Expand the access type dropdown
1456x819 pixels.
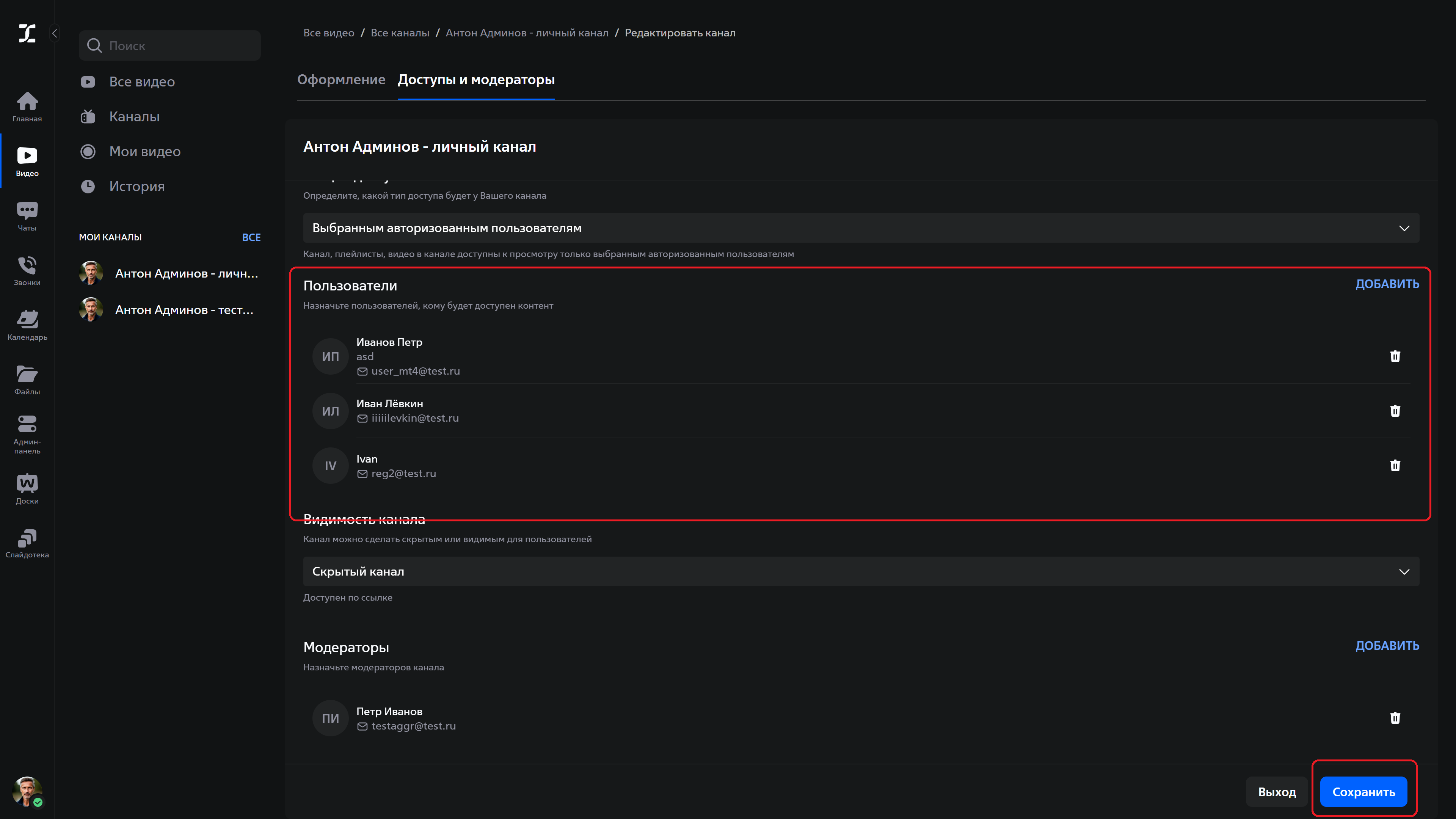click(x=861, y=228)
